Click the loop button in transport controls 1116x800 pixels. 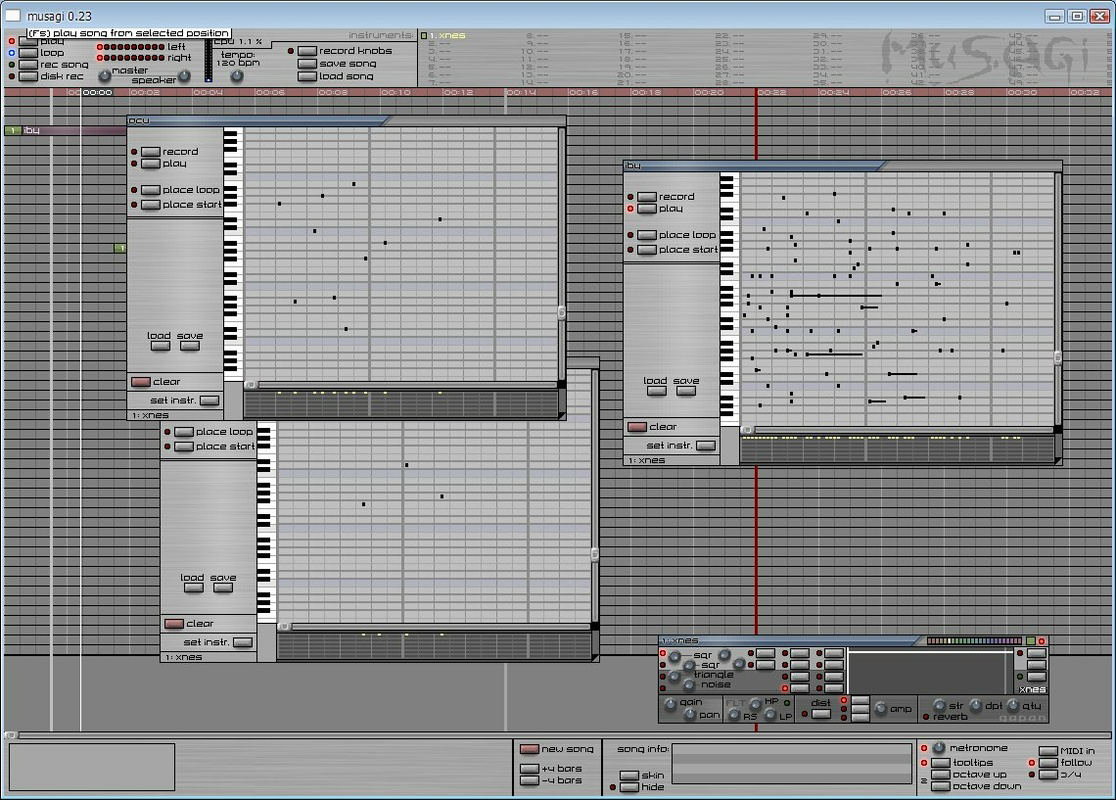28,53
